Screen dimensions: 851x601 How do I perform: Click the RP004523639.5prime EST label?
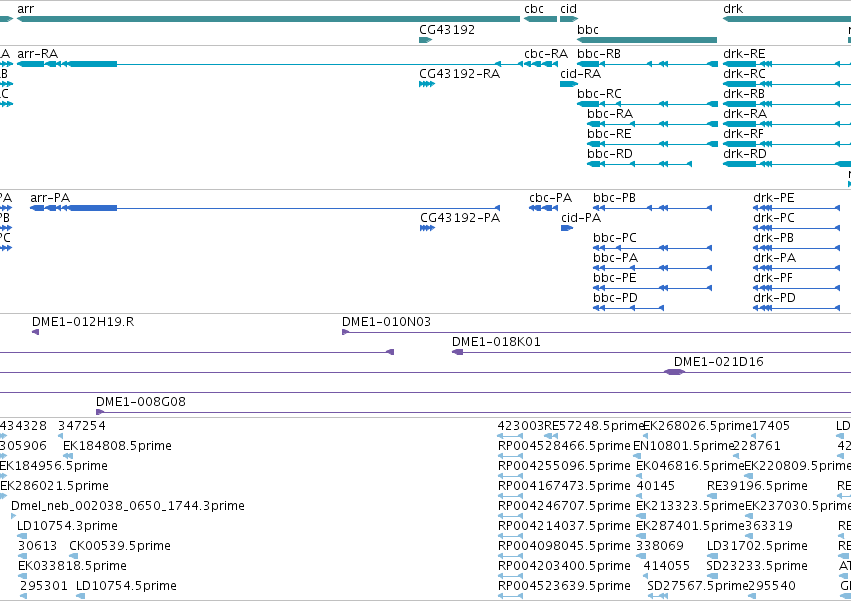pos(564,586)
